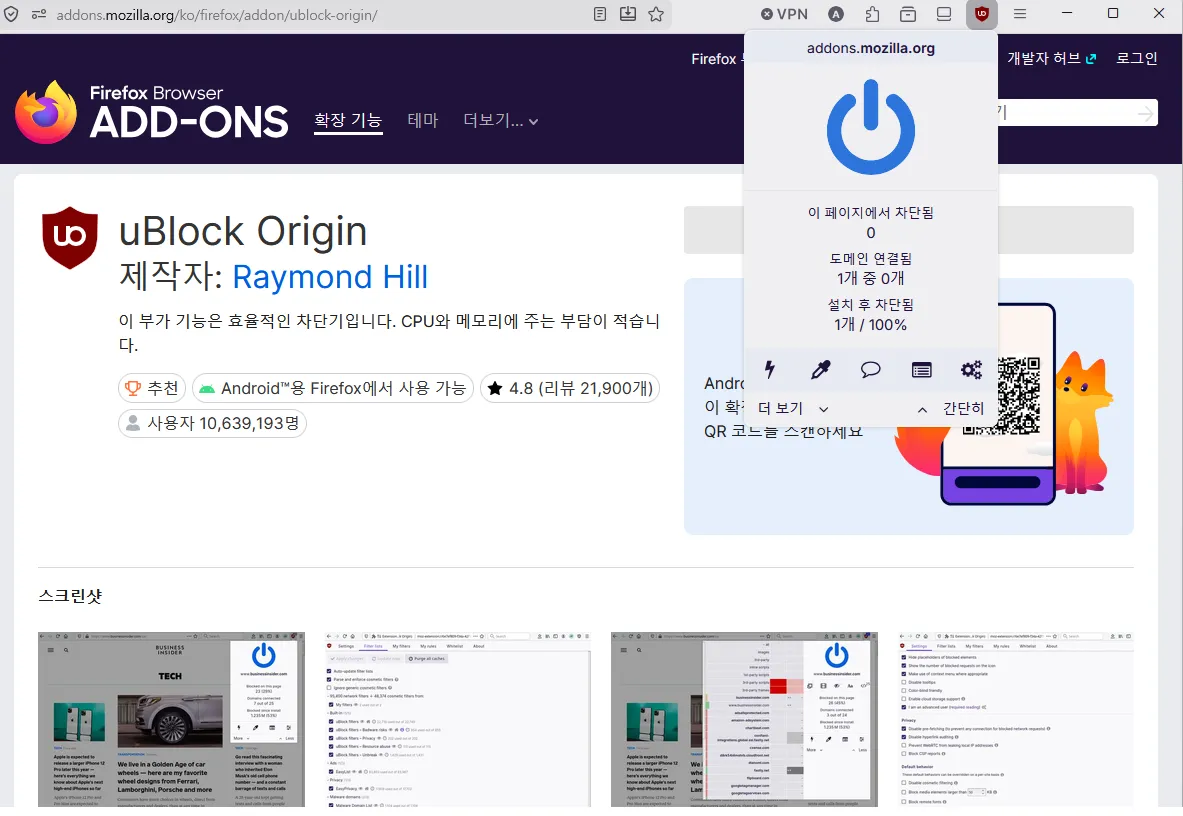This screenshot has height=816, width=1183.
Task: Open the second screenshot showing filter lists
Action: (x=458, y=719)
